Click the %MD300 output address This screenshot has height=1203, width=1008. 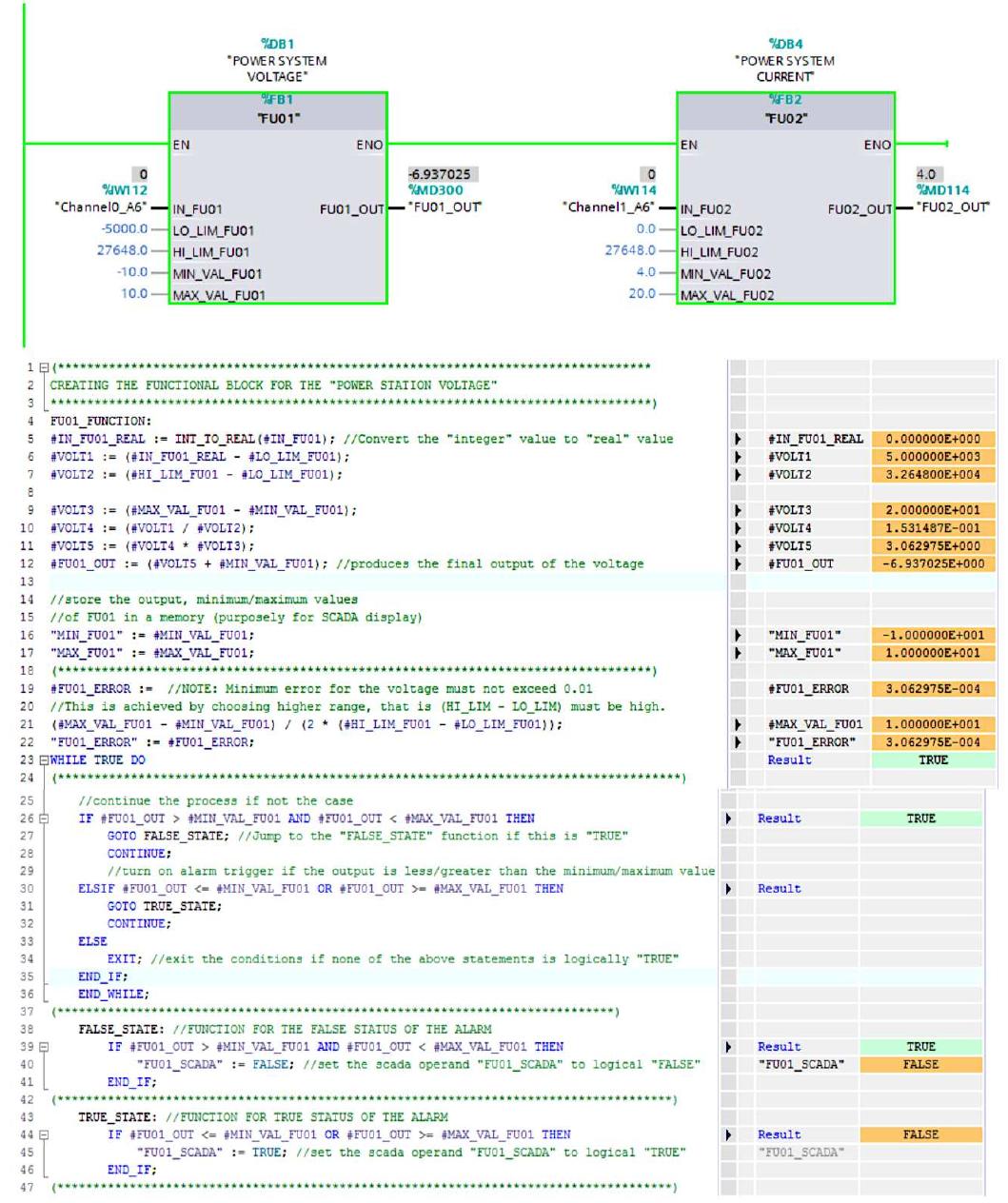[x=436, y=190]
